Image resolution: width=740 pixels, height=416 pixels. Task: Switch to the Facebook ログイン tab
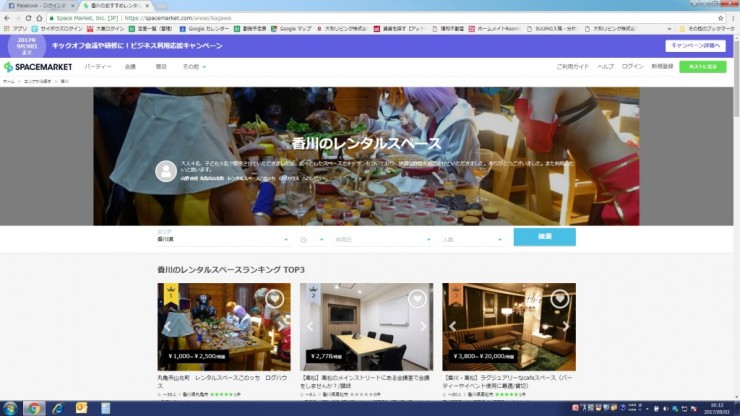[x=40, y=6]
